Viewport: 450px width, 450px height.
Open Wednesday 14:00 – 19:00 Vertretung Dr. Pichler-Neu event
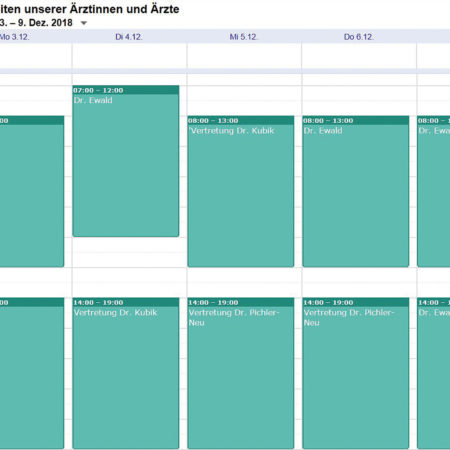point(241,373)
